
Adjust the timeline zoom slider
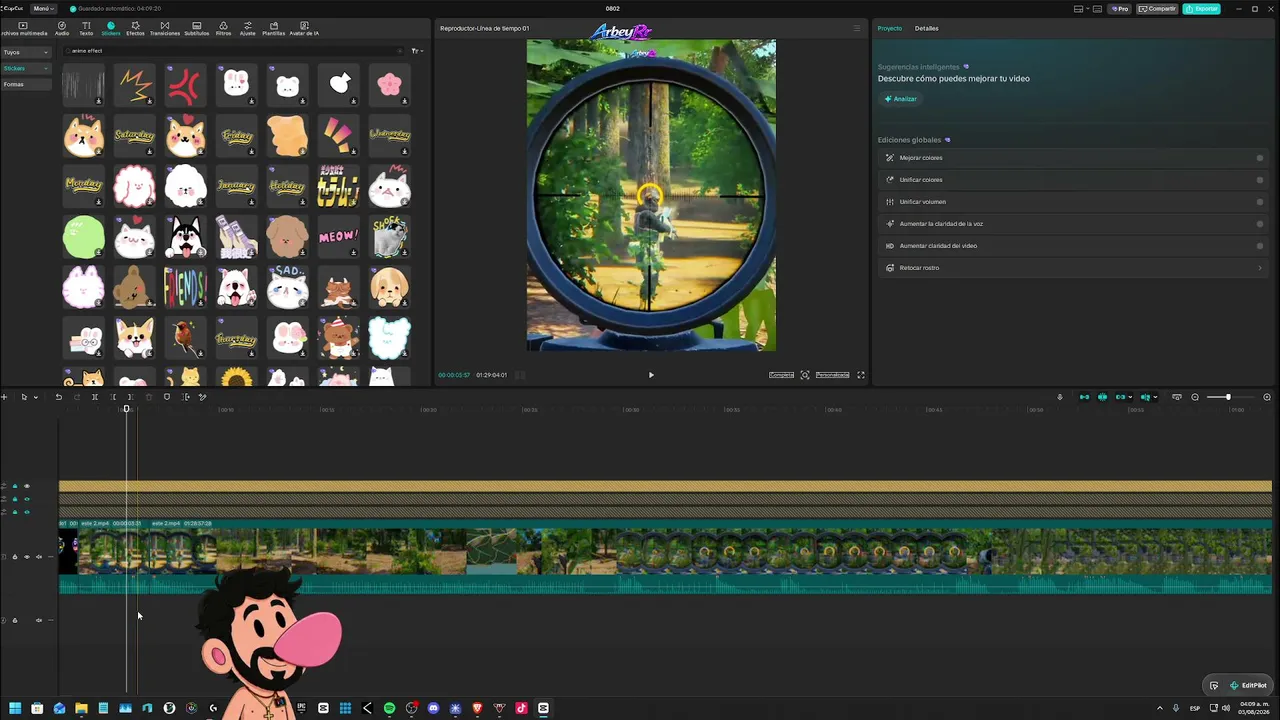pyautogui.click(x=1228, y=397)
